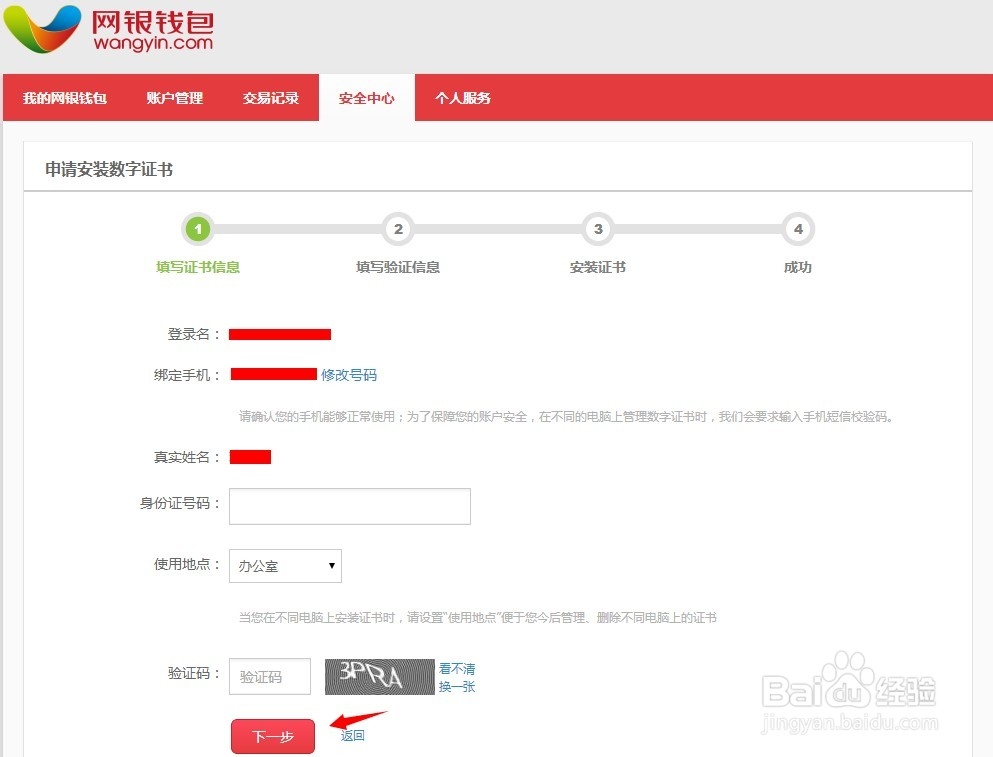This screenshot has height=757, width=993.
Task: Click step 4 circle 成功
Action: coord(797,229)
